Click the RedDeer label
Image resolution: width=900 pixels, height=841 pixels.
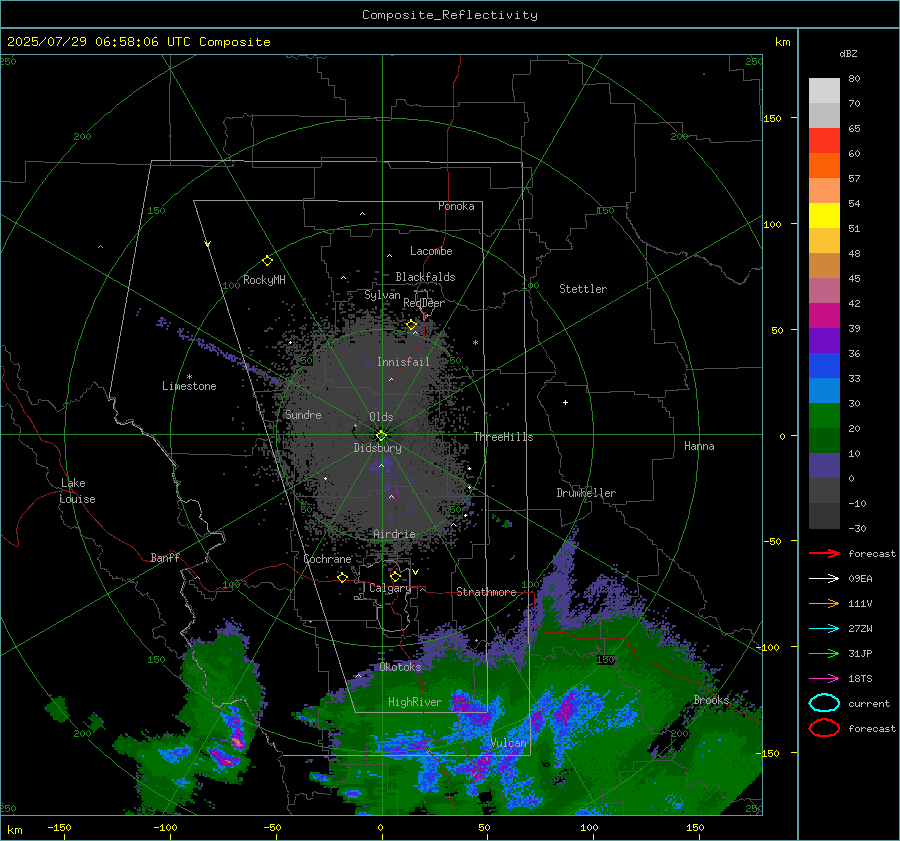424,303
